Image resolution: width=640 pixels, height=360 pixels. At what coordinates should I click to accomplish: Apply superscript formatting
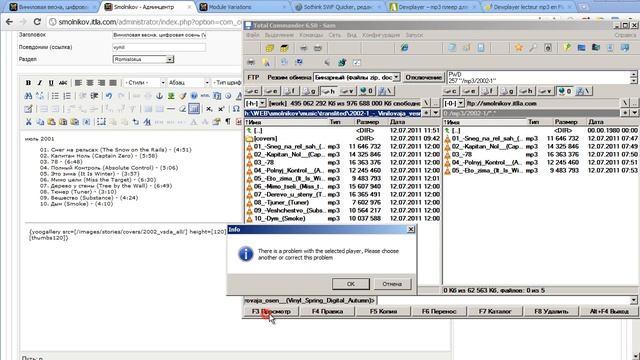click(x=221, y=109)
